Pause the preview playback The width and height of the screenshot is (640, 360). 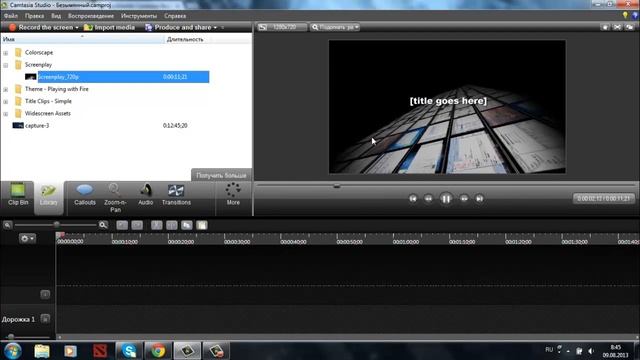[446, 199]
